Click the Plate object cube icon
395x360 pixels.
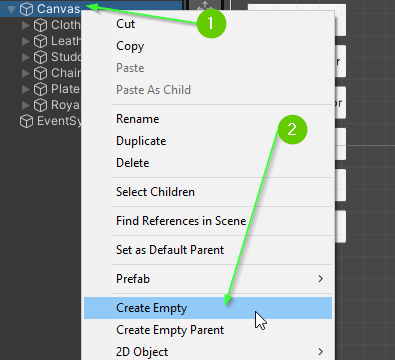tap(40, 89)
